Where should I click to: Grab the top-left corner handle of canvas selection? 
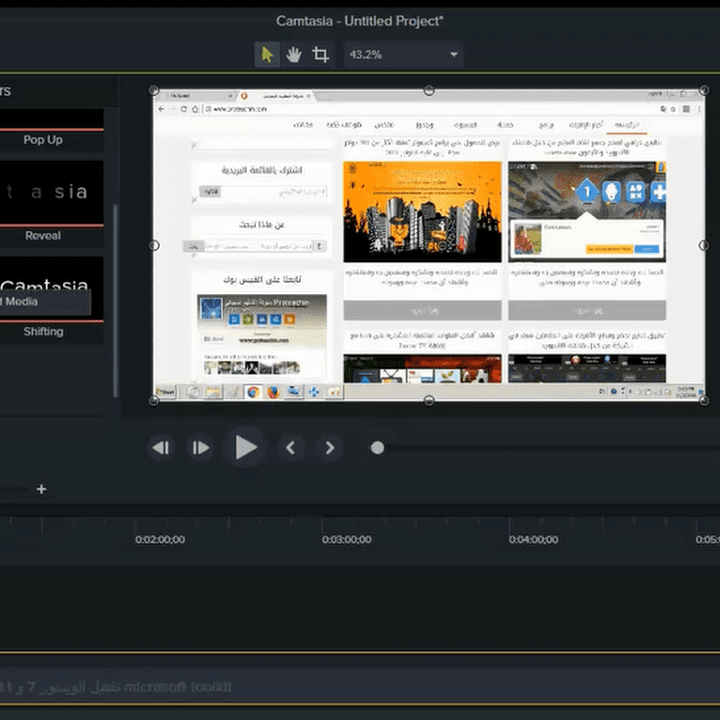(154, 90)
